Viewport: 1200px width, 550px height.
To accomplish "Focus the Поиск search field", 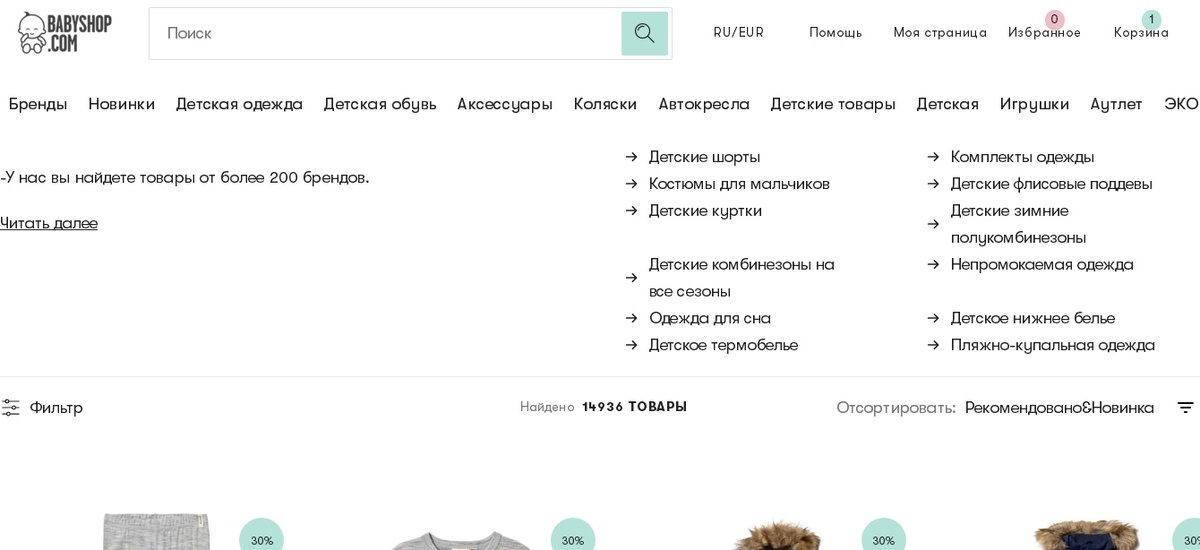I will 385,33.
